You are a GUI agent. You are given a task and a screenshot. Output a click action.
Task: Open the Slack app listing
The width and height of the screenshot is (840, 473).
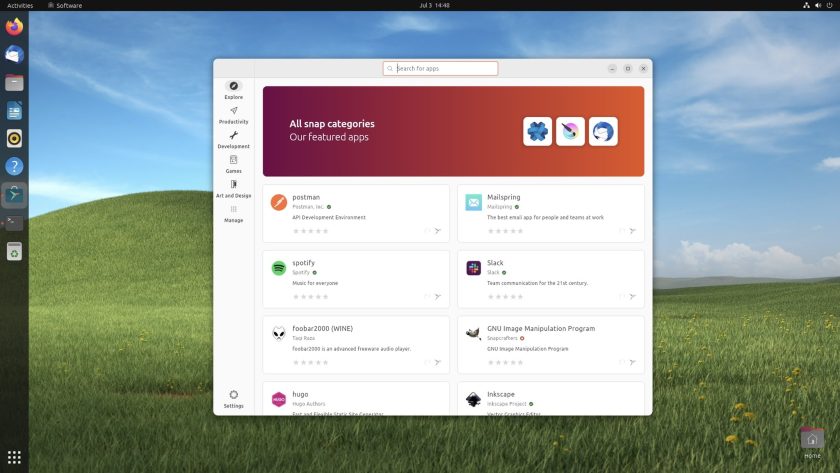coord(551,279)
